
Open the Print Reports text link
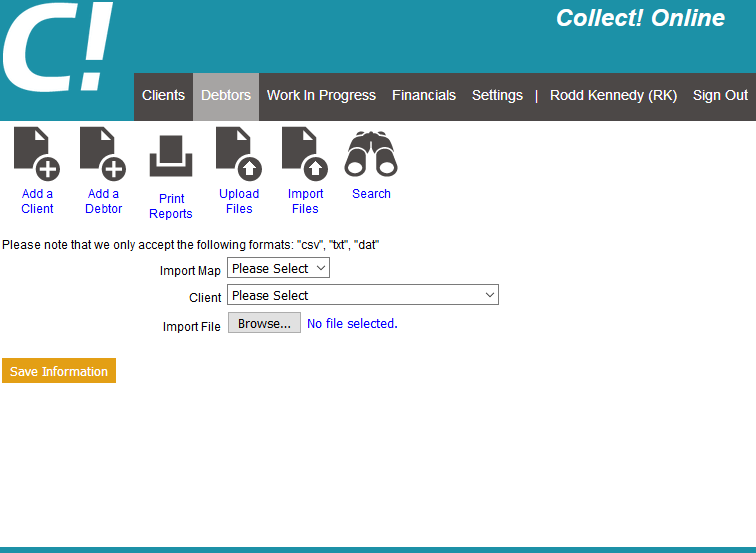pyautogui.click(x=171, y=206)
